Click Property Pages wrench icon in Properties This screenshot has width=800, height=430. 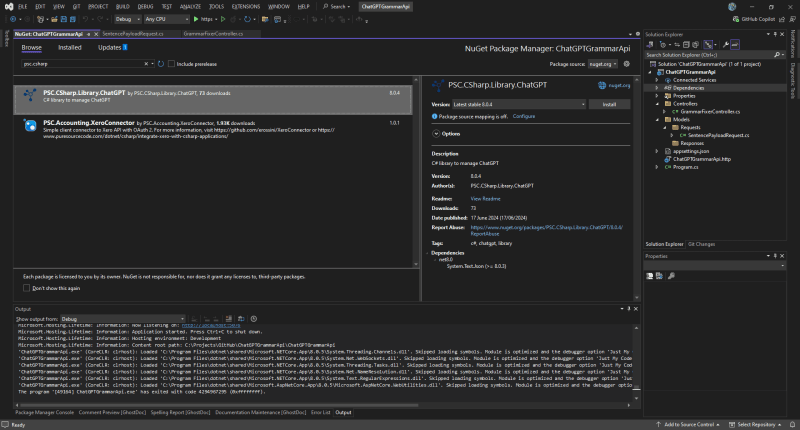671,275
